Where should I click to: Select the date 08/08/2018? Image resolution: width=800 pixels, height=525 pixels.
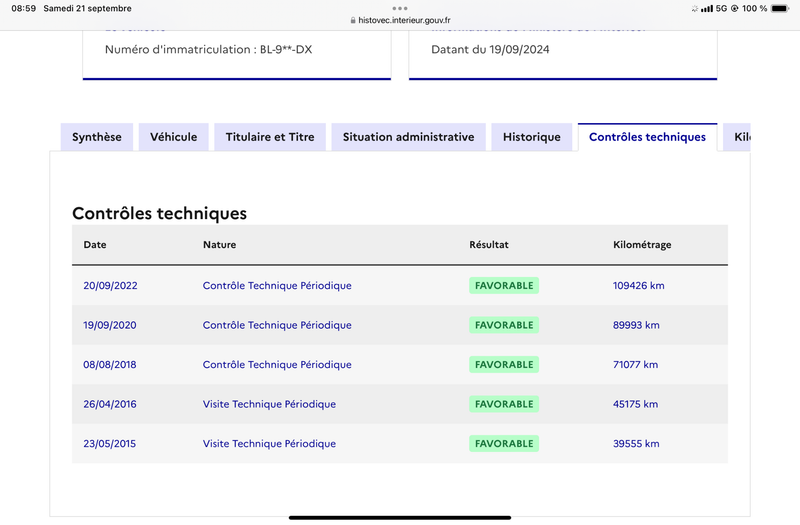tap(110, 364)
